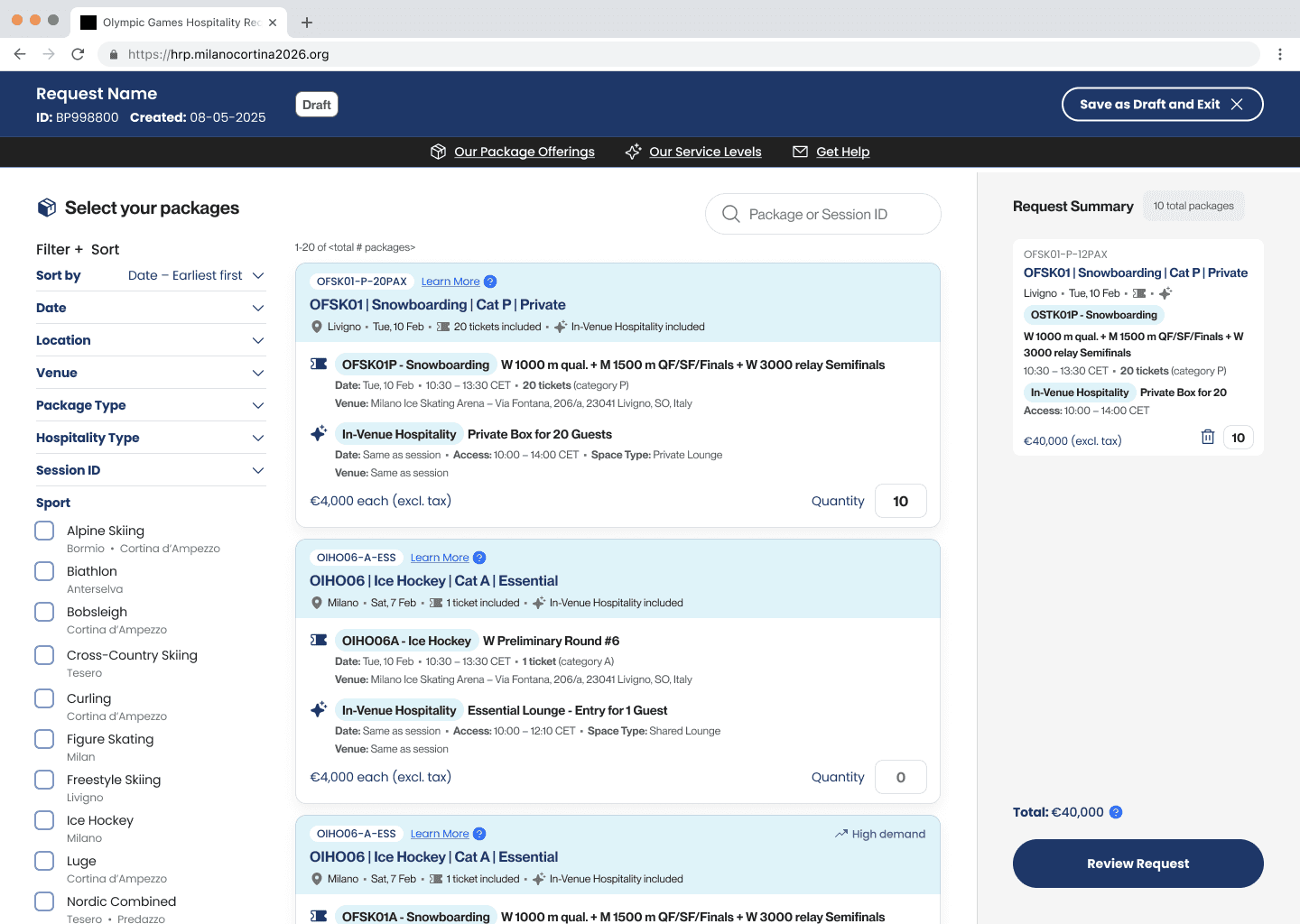The image size is (1300, 924).
Task: Click the info icon next to Total
Action: coord(1116,812)
